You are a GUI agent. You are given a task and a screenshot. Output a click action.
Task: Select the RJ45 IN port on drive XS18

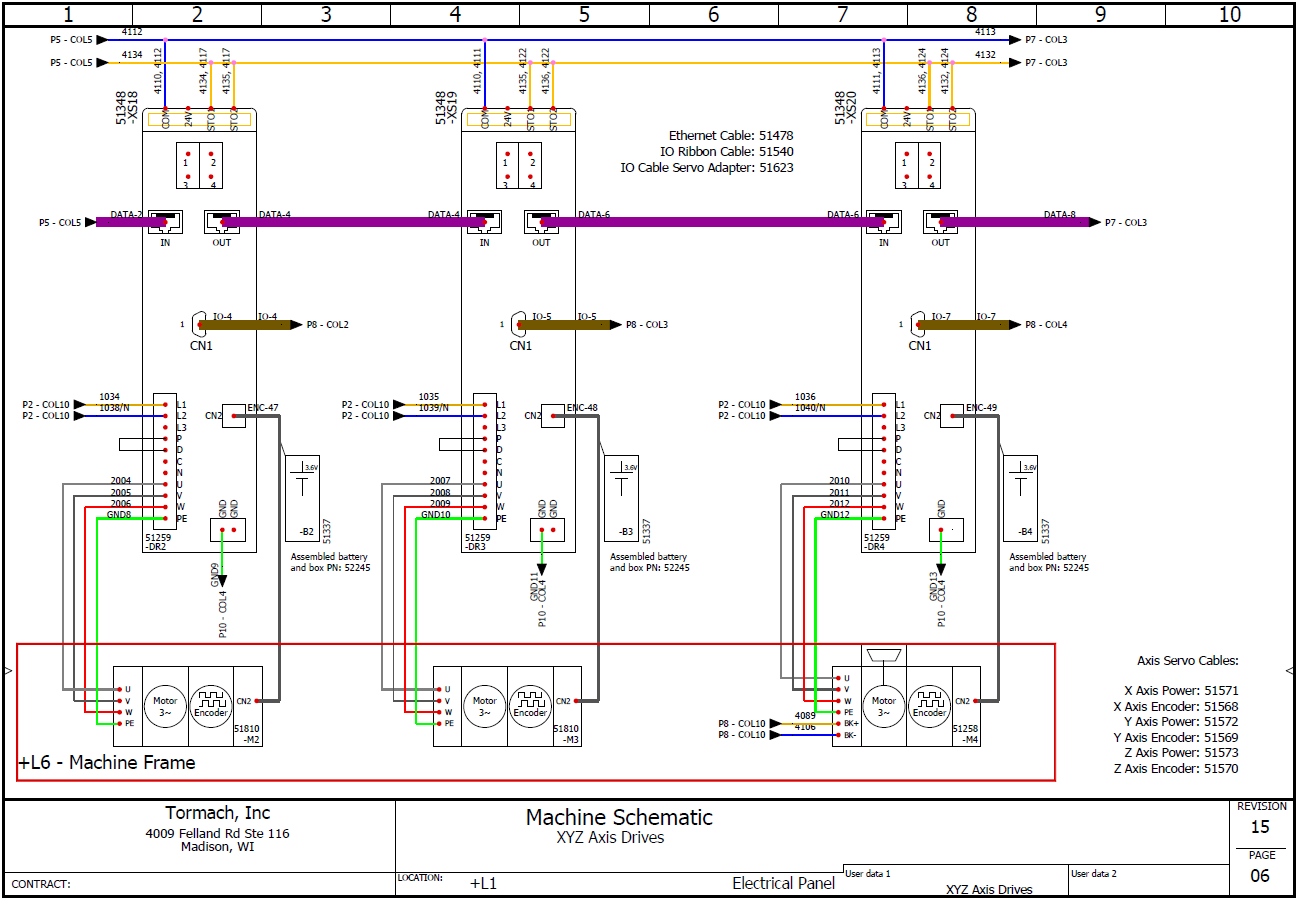[165, 222]
